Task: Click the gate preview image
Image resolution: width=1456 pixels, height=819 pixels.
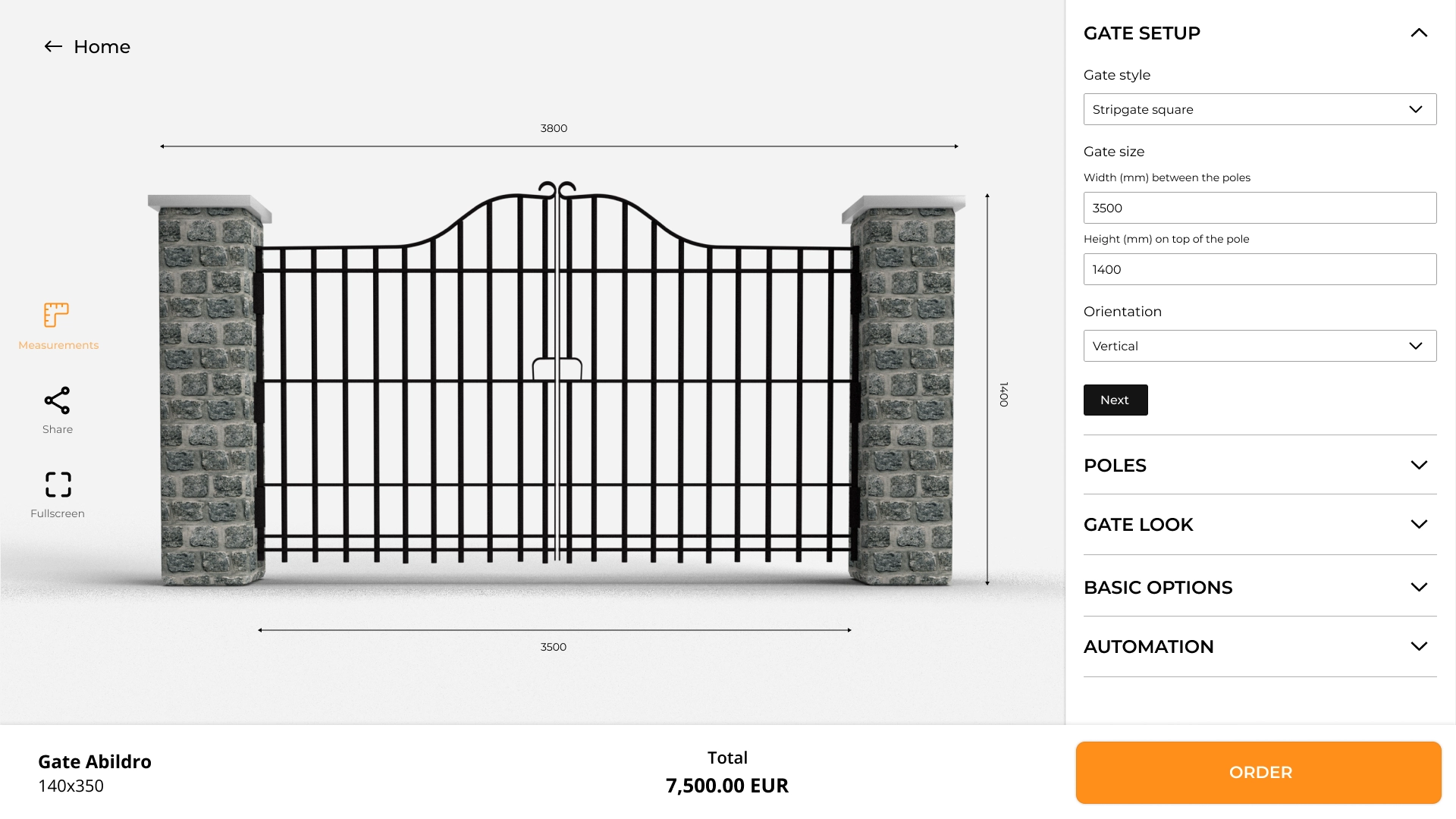Action: click(557, 379)
